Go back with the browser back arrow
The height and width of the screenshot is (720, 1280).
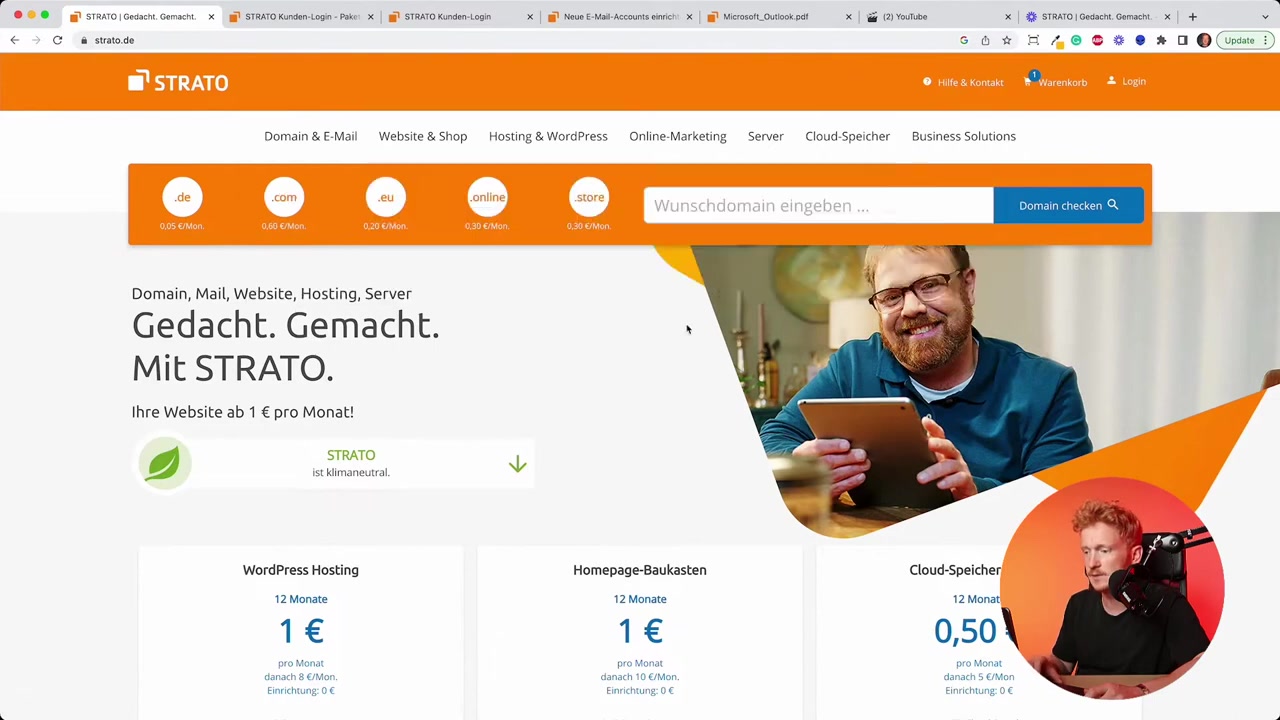14,40
